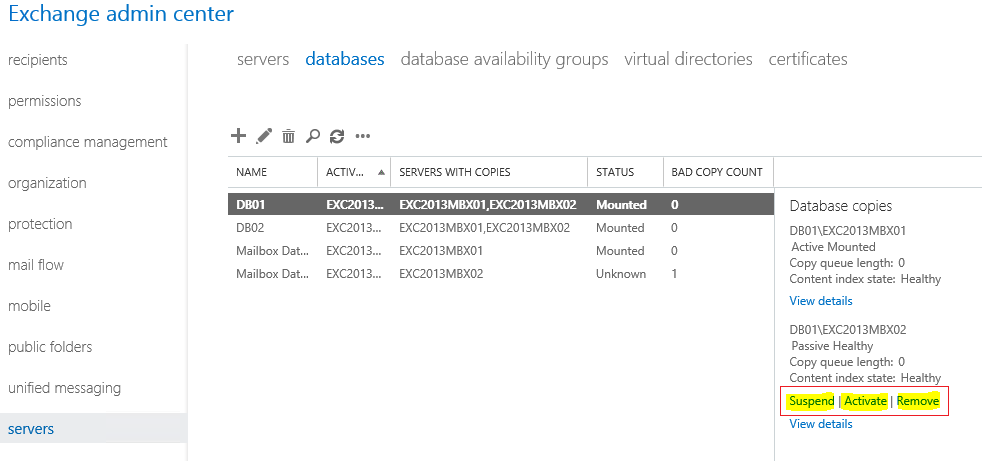Open protection section
Screen dimensions: 982x461
click(40, 224)
